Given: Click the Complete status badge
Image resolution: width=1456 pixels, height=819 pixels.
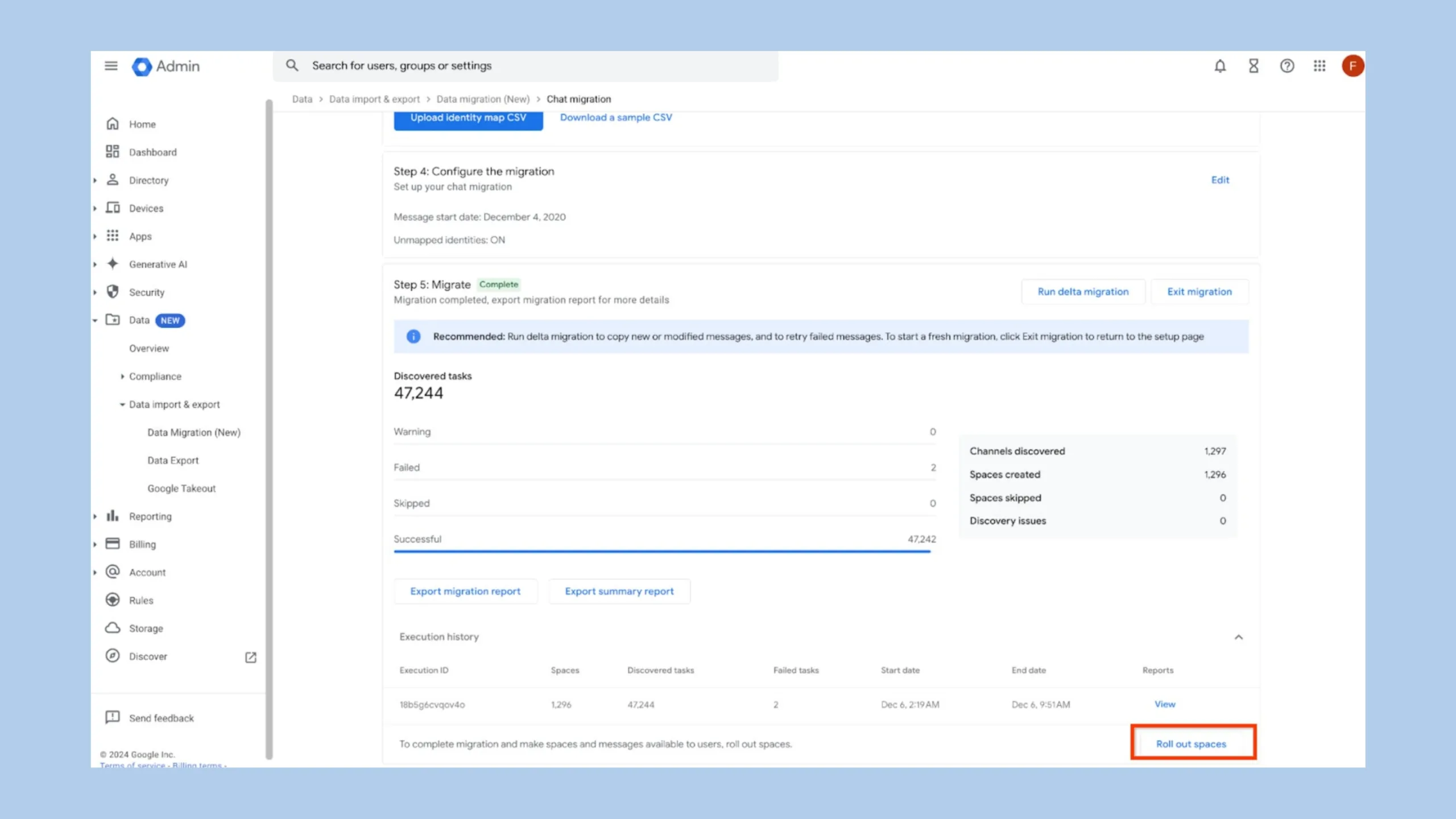Looking at the screenshot, I should [499, 284].
